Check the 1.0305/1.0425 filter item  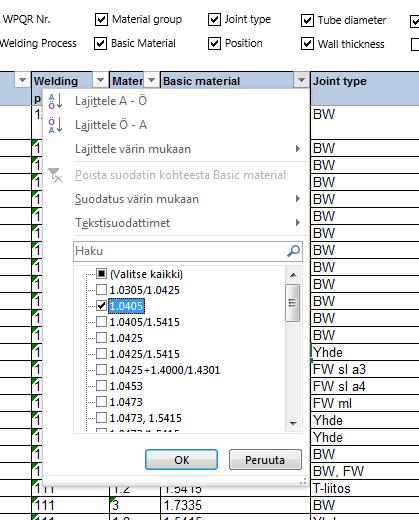[101, 290]
